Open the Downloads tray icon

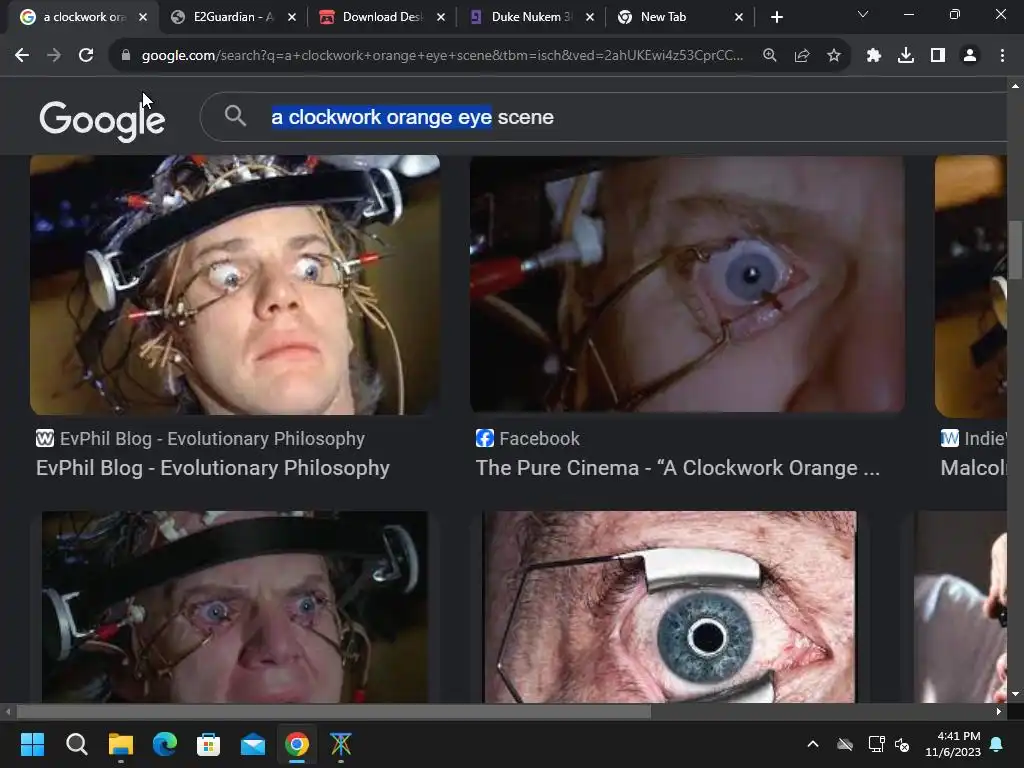coord(906,56)
